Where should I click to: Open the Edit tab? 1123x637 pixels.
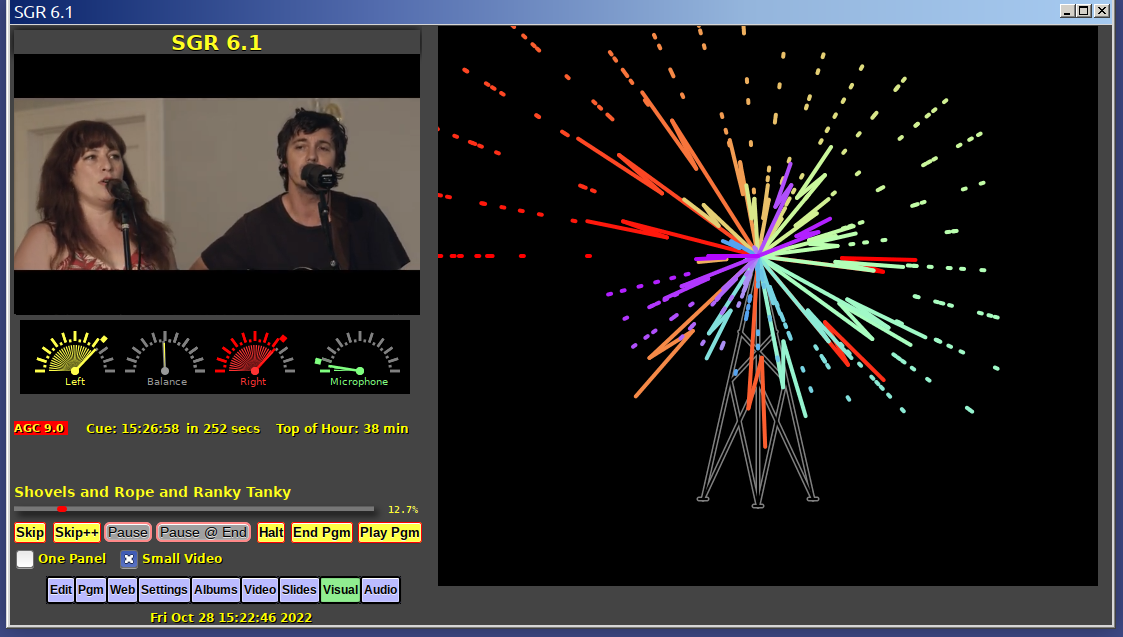(61, 590)
